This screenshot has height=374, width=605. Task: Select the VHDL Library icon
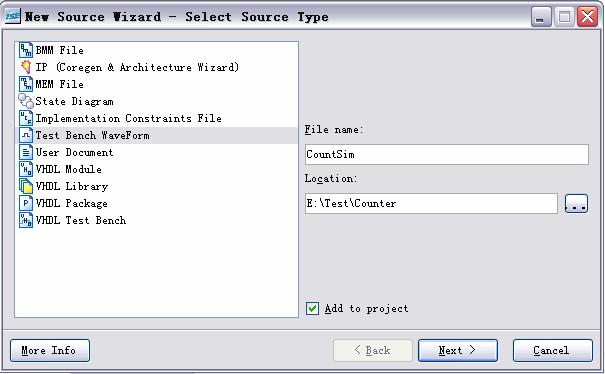coord(26,186)
